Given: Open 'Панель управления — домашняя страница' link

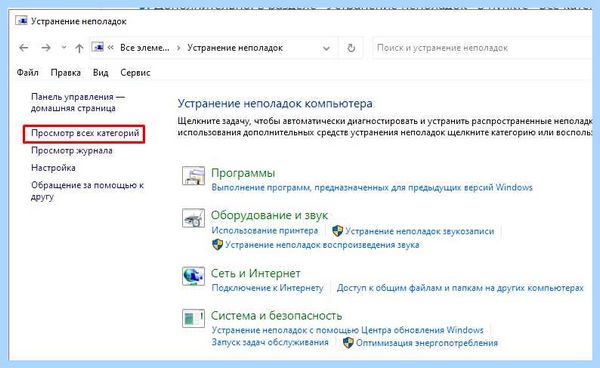Looking at the screenshot, I should coord(78,103).
